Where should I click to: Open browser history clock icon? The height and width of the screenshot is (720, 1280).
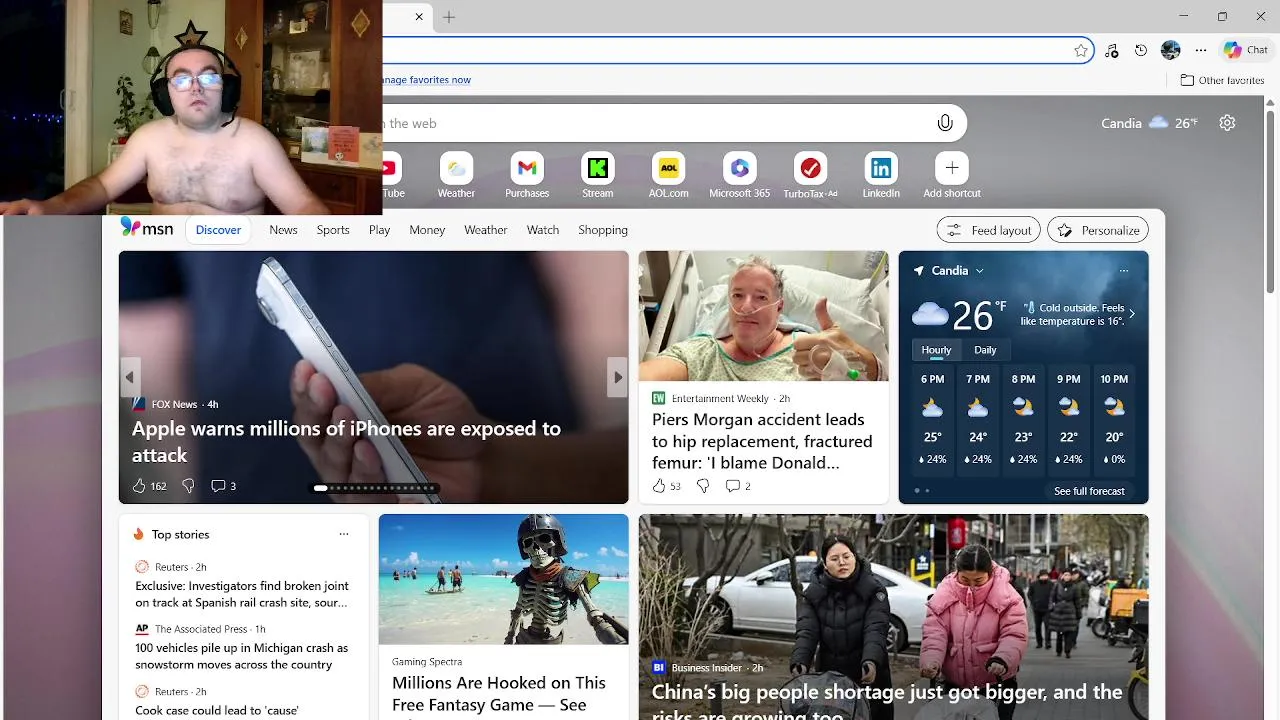coord(1141,50)
